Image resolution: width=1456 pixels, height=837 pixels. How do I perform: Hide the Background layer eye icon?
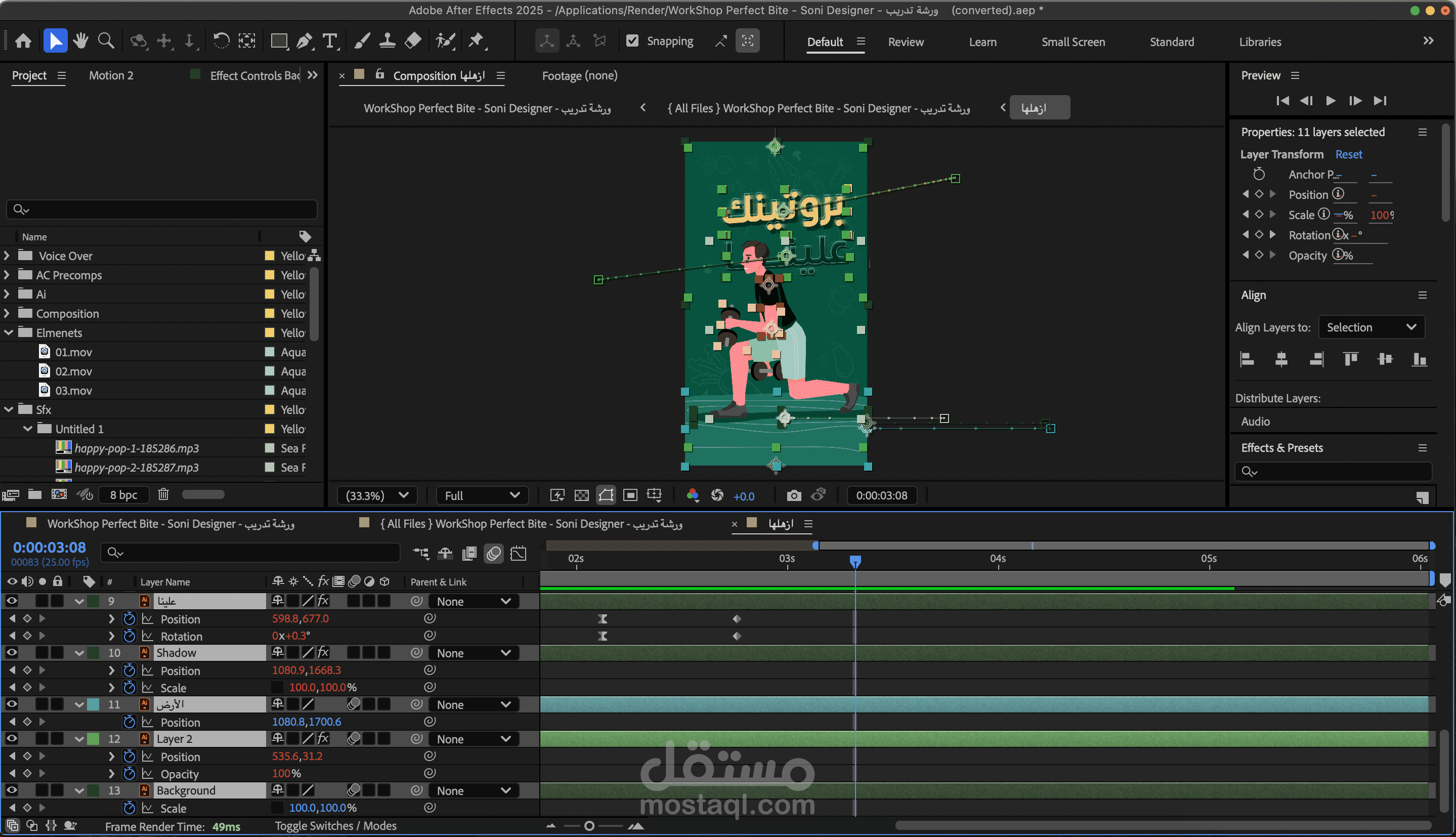[x=12, y=790]
